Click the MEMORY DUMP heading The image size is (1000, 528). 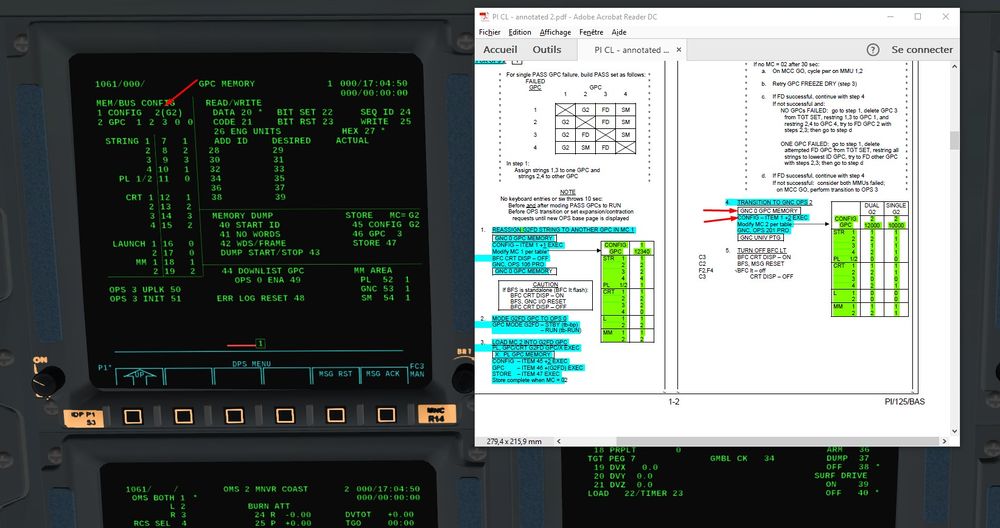[x=242, y=216]
